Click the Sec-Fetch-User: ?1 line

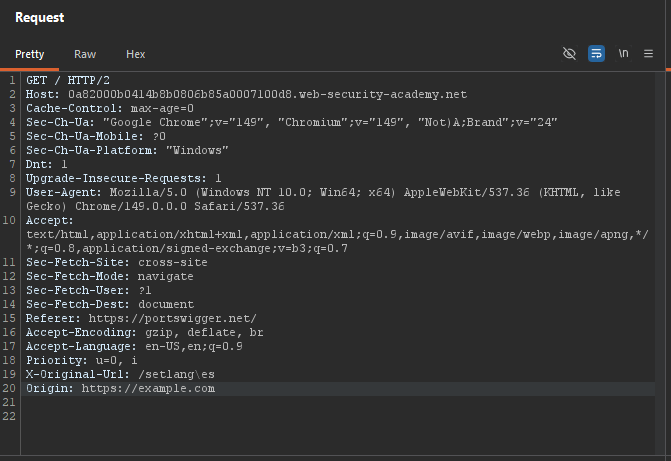tap(89, 290)
